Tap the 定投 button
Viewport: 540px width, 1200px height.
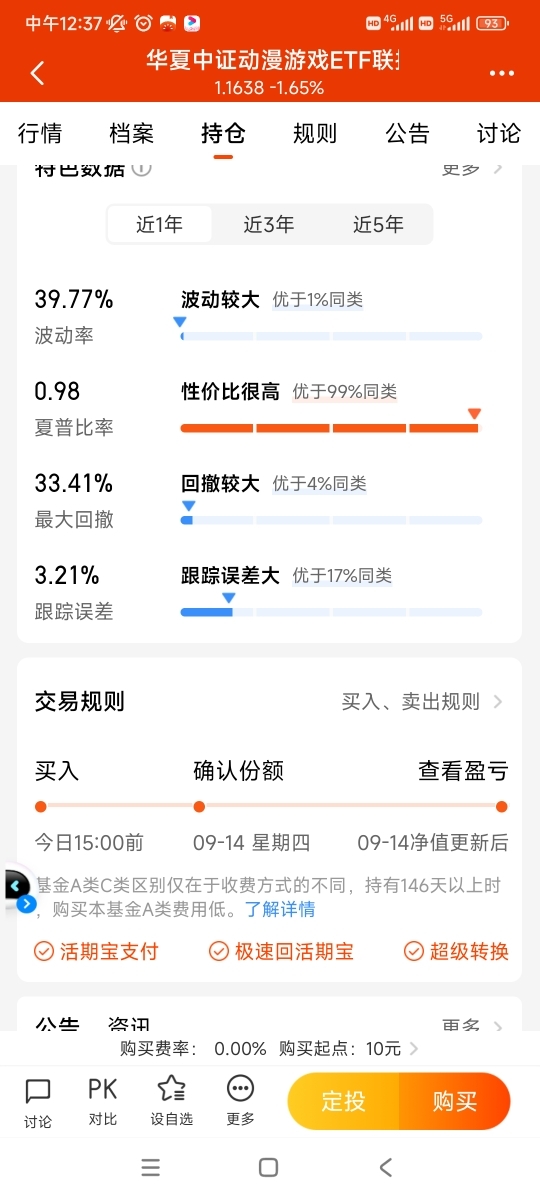[343, 1102]
